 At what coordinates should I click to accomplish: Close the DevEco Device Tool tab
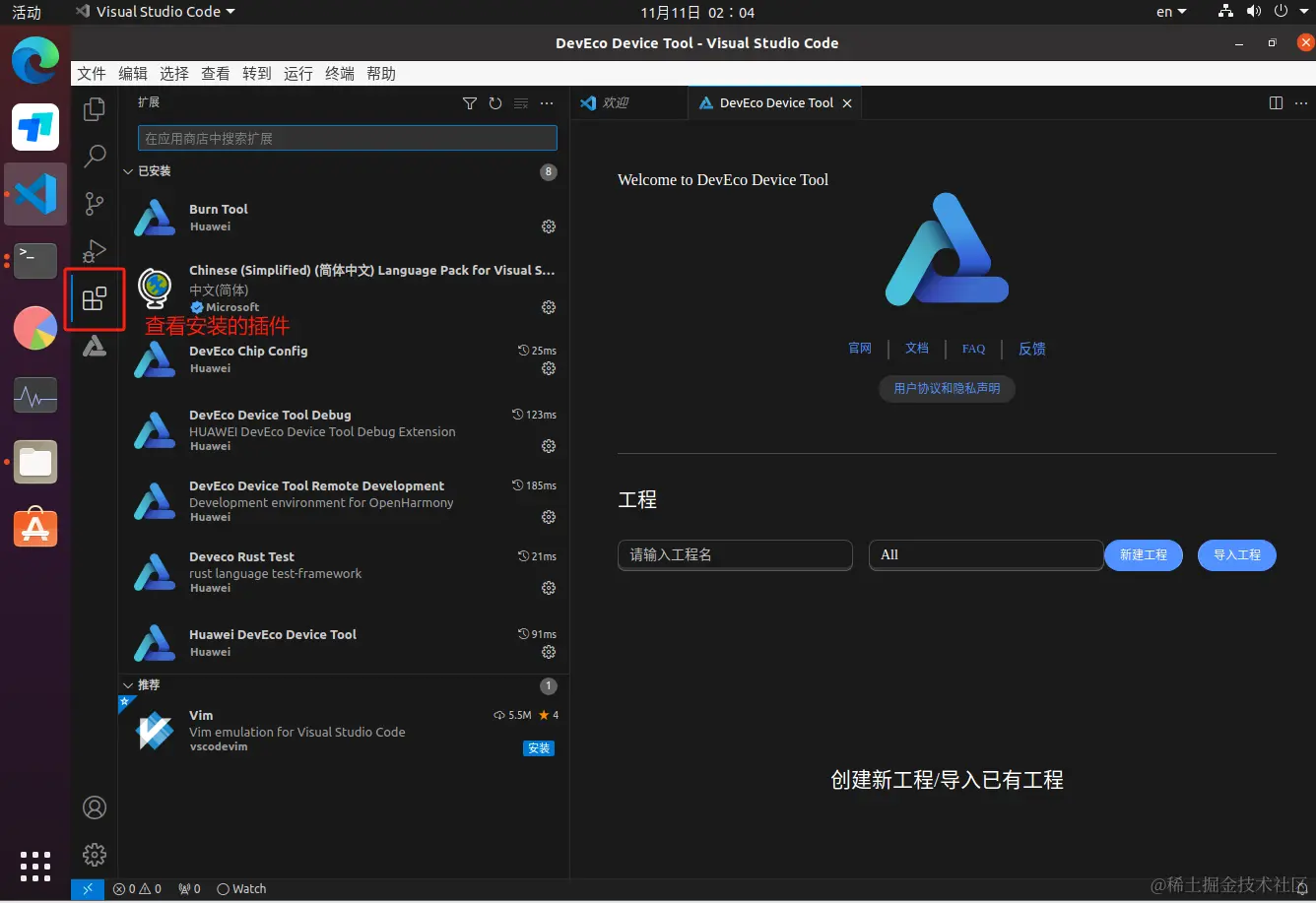click(x=847, y=103)
